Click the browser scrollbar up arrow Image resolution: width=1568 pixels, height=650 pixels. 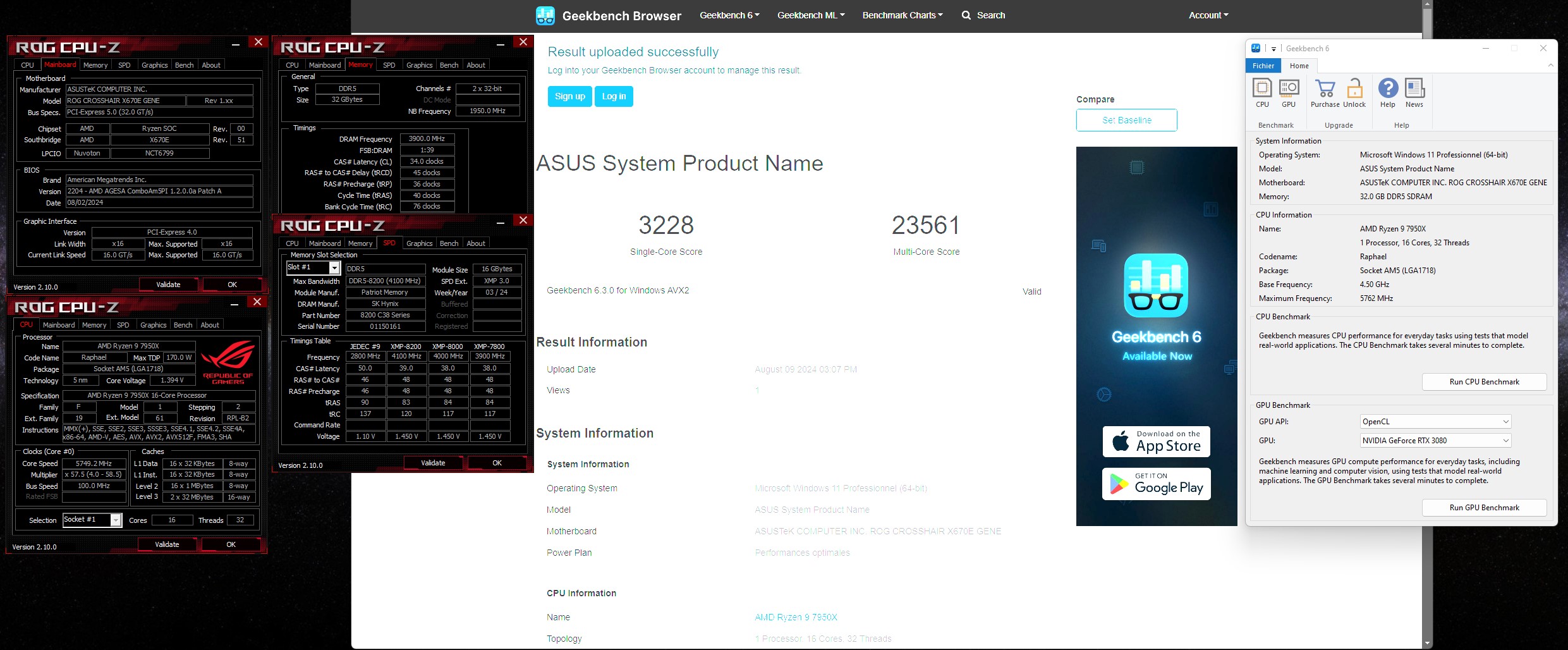(x=1427, y=4)
